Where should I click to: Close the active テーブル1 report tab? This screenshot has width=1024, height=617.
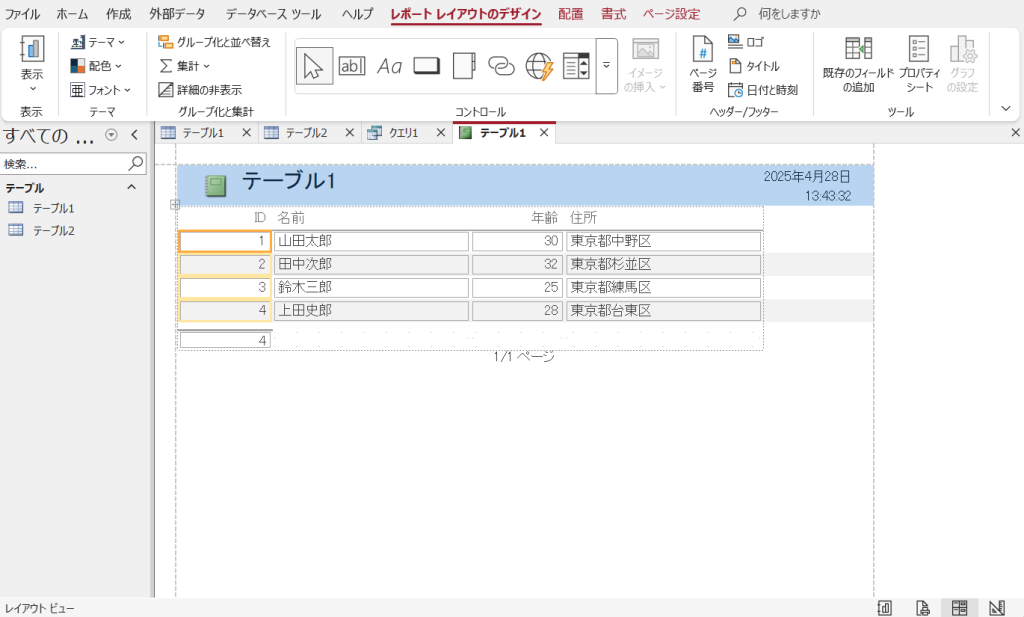pos(544,133)
